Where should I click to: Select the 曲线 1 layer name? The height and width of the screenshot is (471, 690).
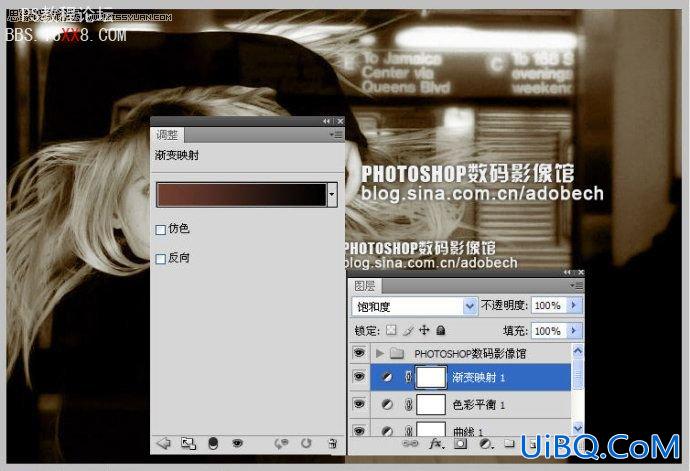point(469,431)
